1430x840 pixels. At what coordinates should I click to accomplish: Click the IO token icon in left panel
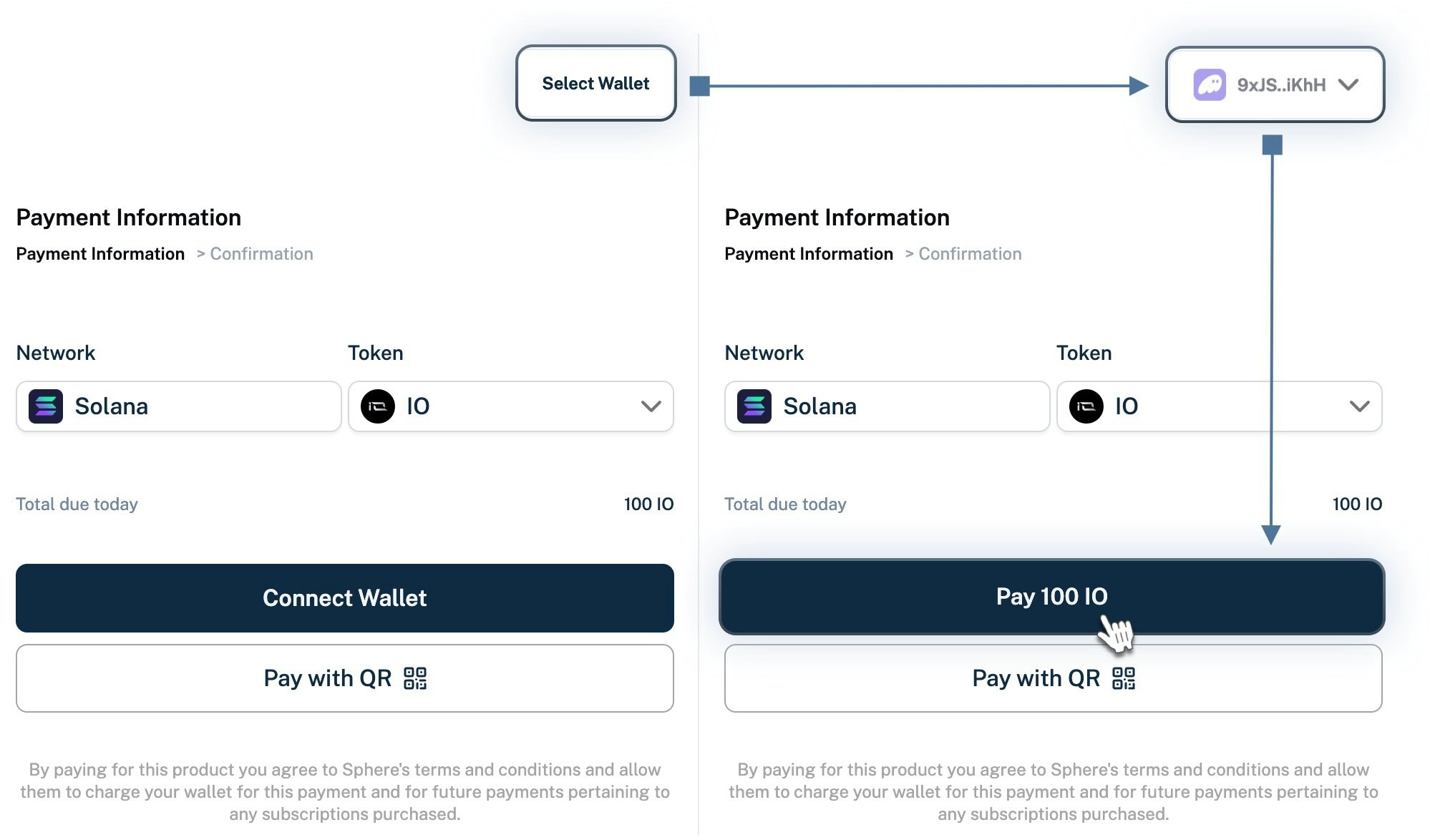point(378,406)
